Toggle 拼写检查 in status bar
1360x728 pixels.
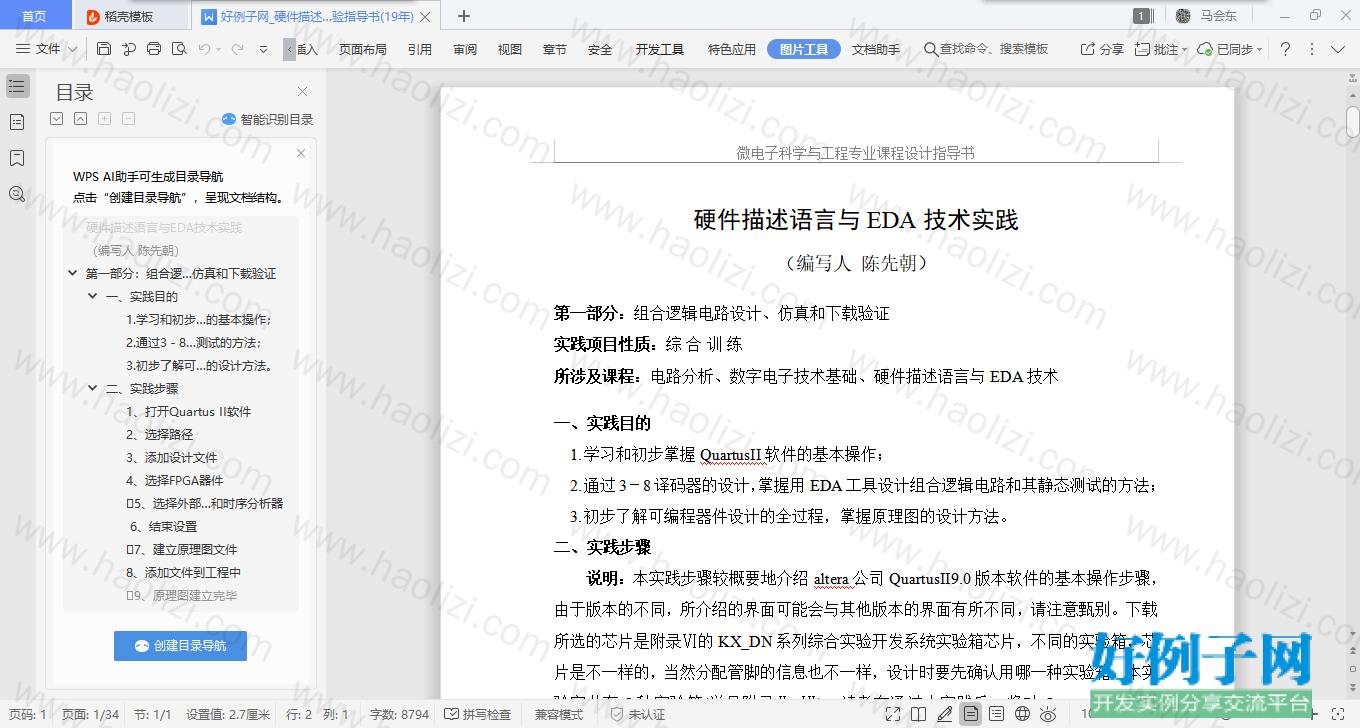[x=478, y=715]
